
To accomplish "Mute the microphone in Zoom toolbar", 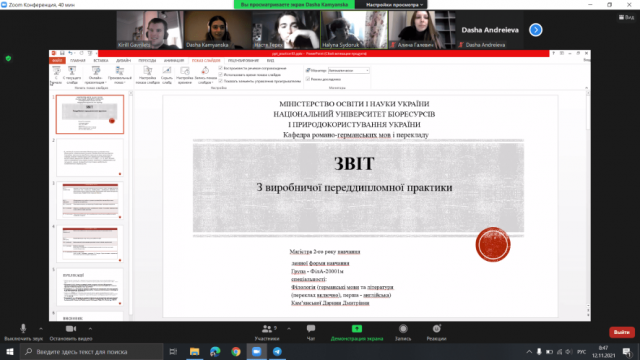I will coord(23,332).
